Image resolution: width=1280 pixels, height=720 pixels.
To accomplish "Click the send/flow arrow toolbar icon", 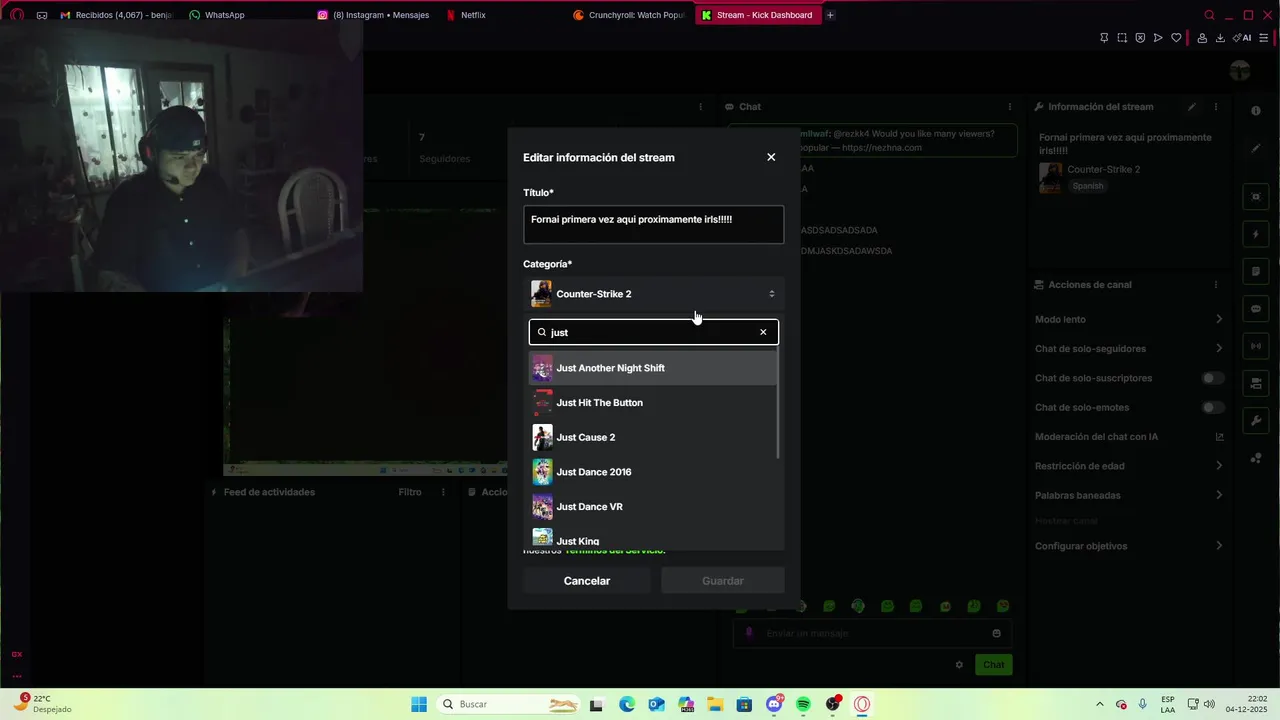I will (x=1158, y=38).
